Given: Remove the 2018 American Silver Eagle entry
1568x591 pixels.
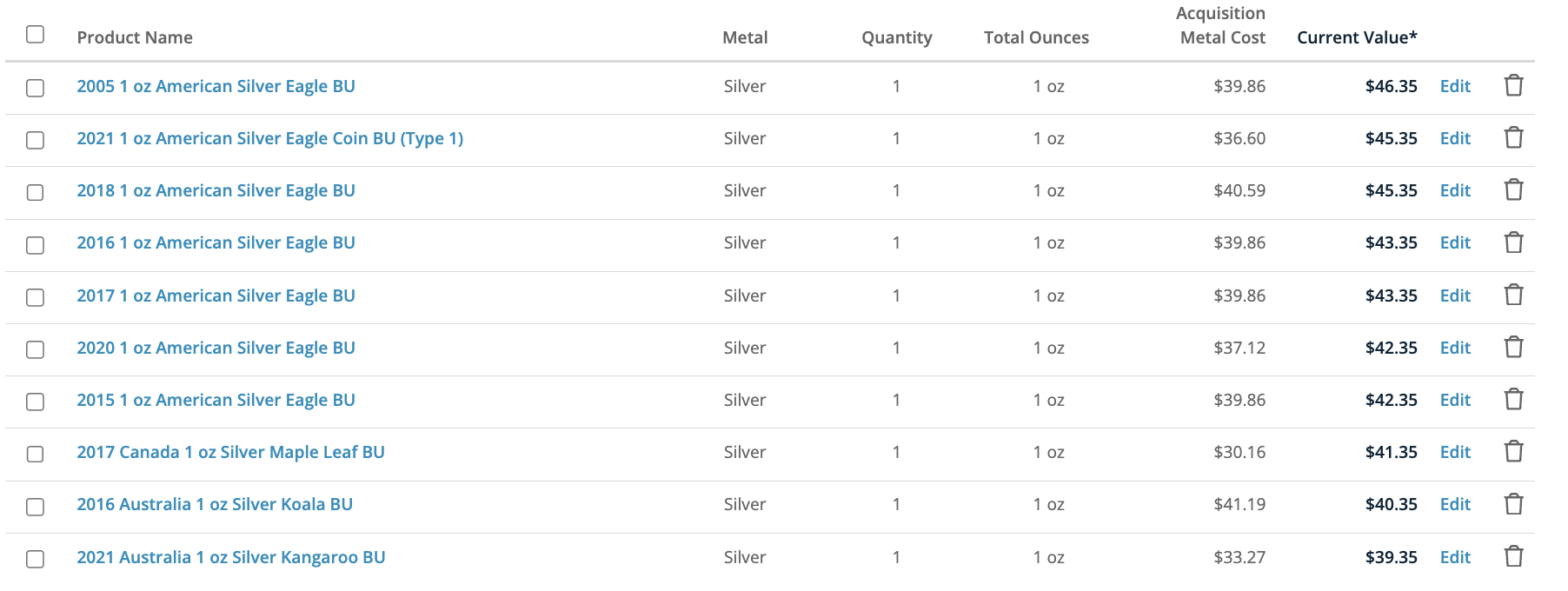Looking at the screenshot, I should pos(1513,189).
